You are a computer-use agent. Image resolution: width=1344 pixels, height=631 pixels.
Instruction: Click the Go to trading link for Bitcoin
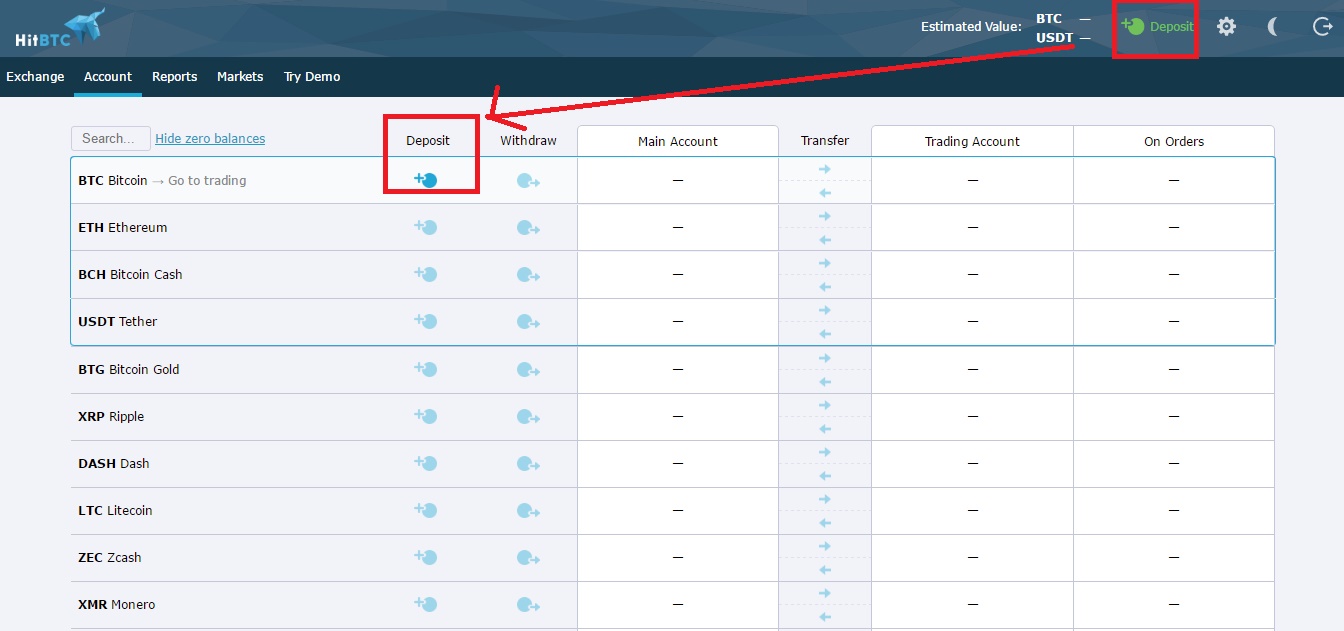point(207,180)
